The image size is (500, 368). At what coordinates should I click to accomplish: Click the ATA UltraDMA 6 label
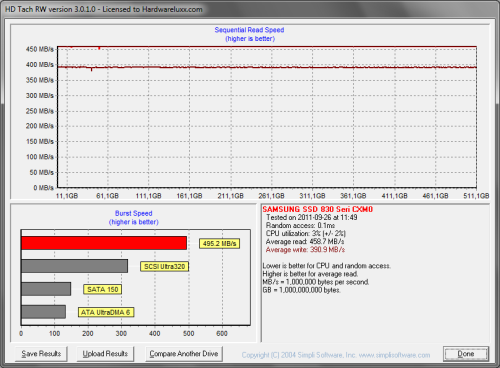[x=106, y=312]
